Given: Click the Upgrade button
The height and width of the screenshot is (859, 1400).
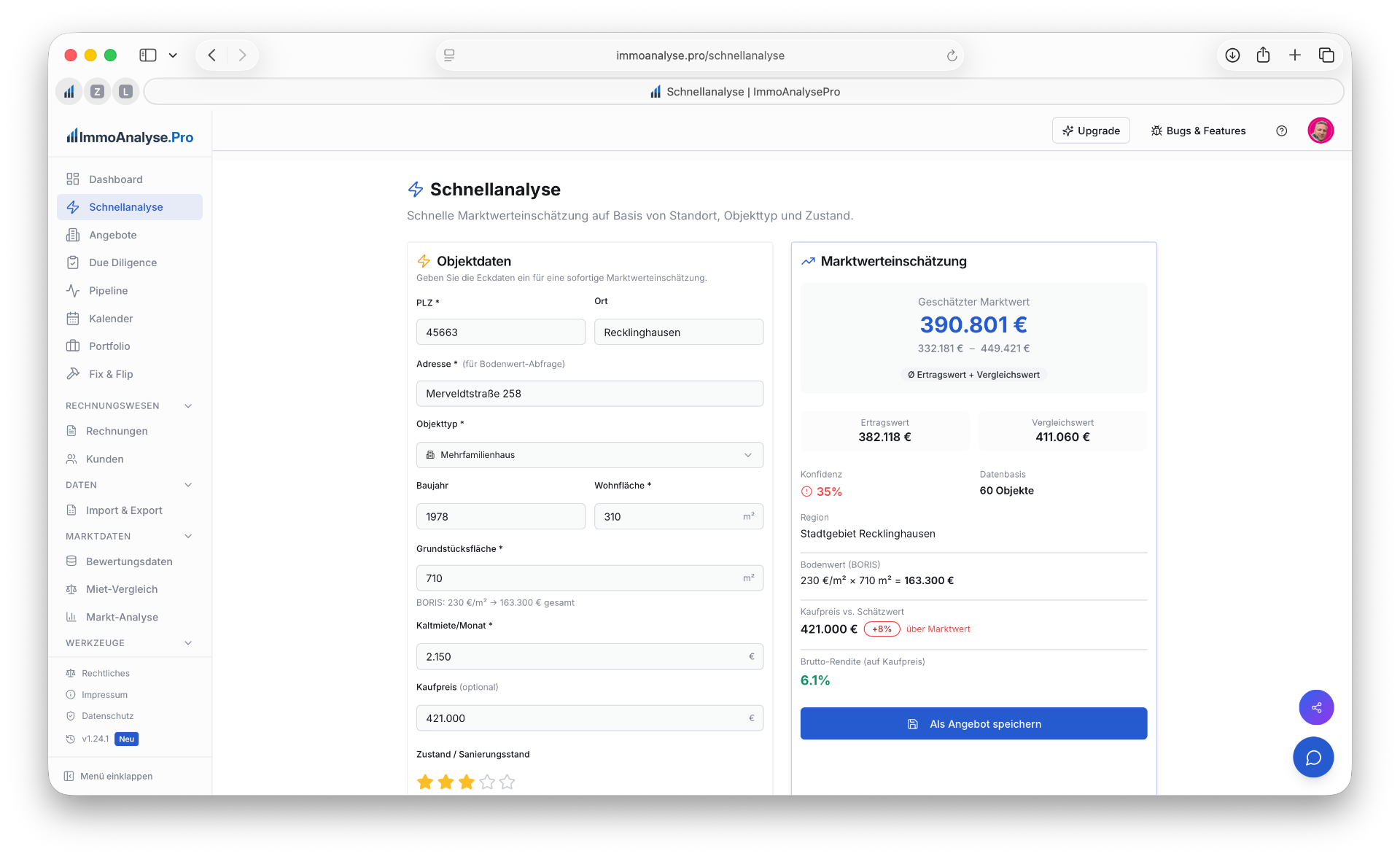Looking at the screenshot, I should 1091,131.
